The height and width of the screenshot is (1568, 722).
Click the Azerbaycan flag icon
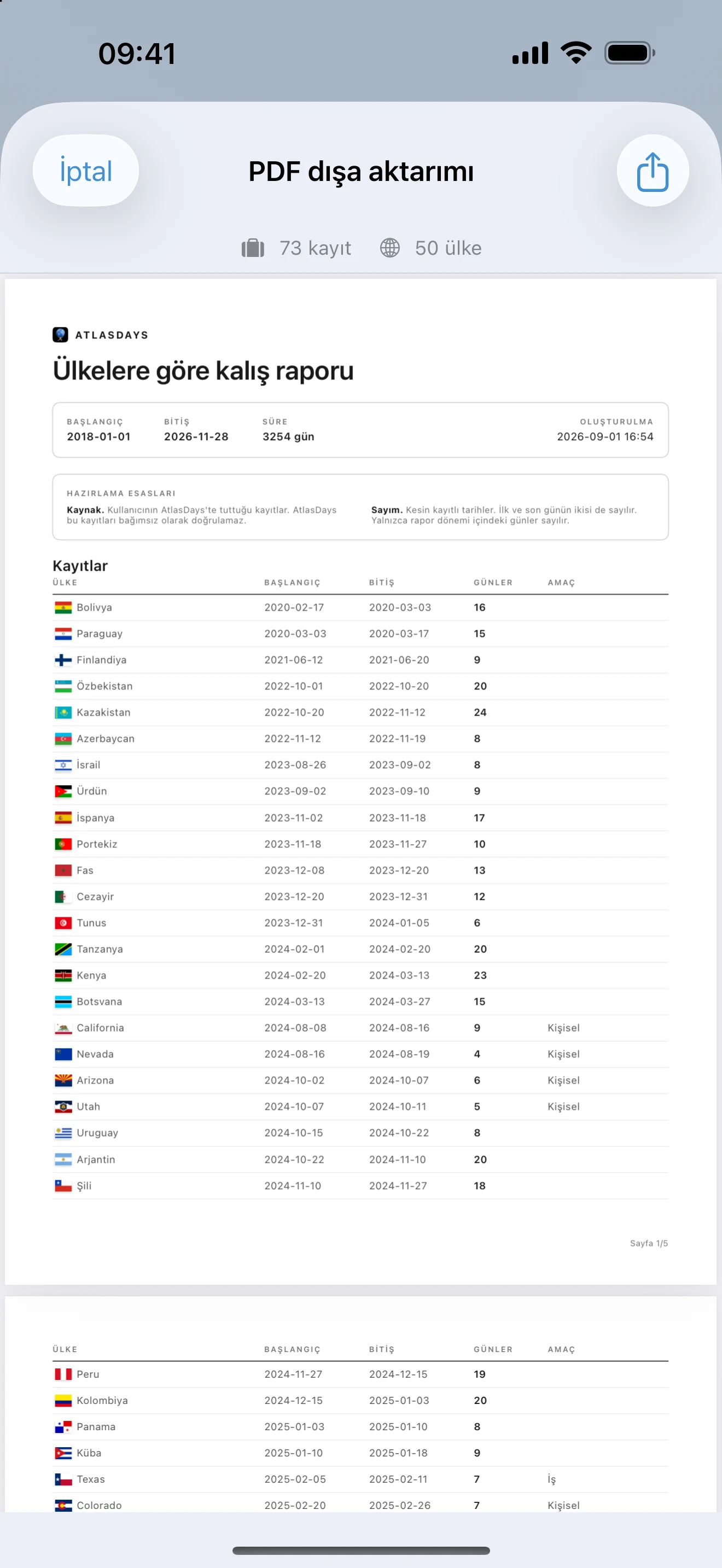click(x=63, y=738)
